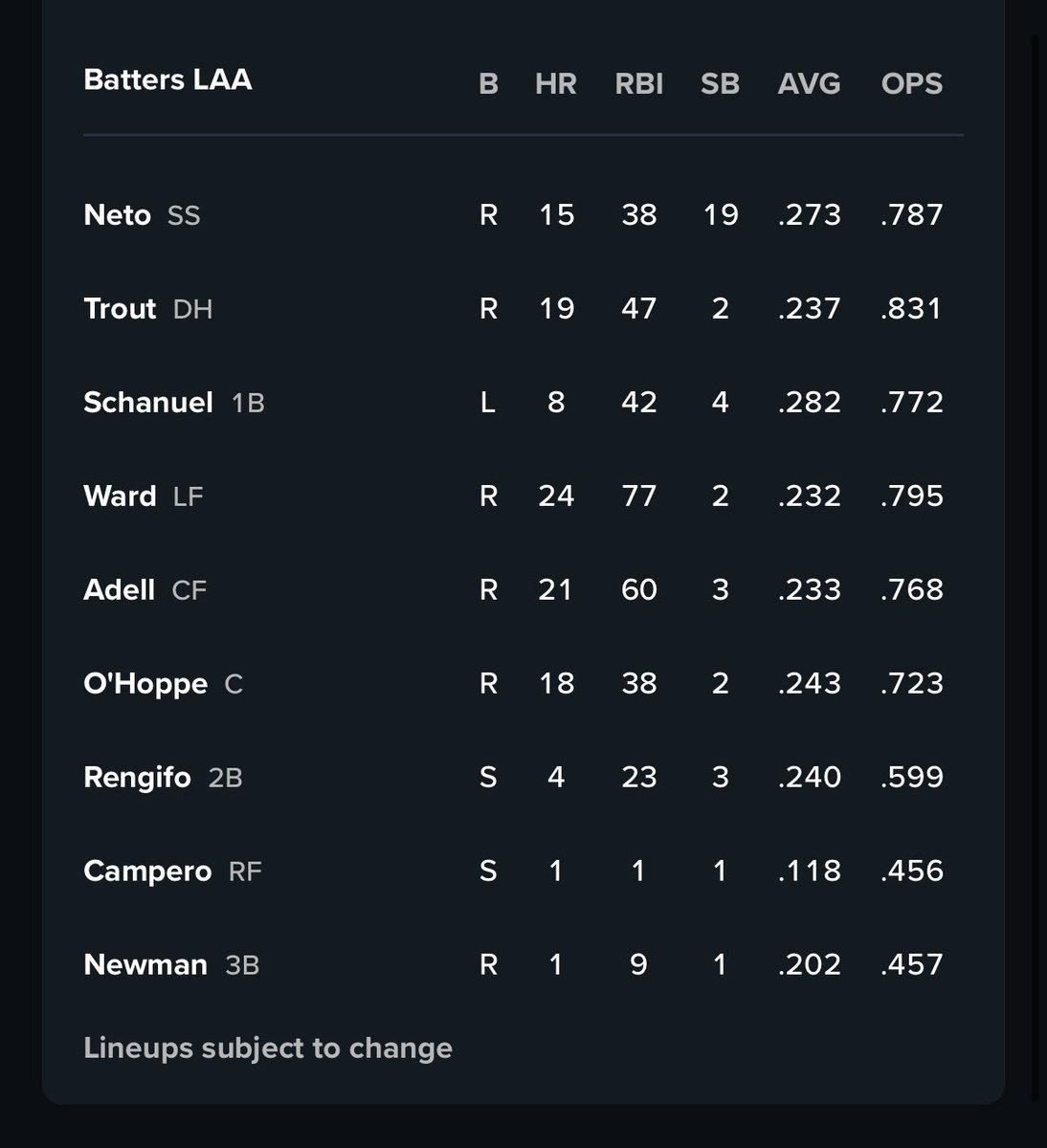Screen dimensions: 1047x1148
Task: Click the RBI column header
Action: click(639, 84)
